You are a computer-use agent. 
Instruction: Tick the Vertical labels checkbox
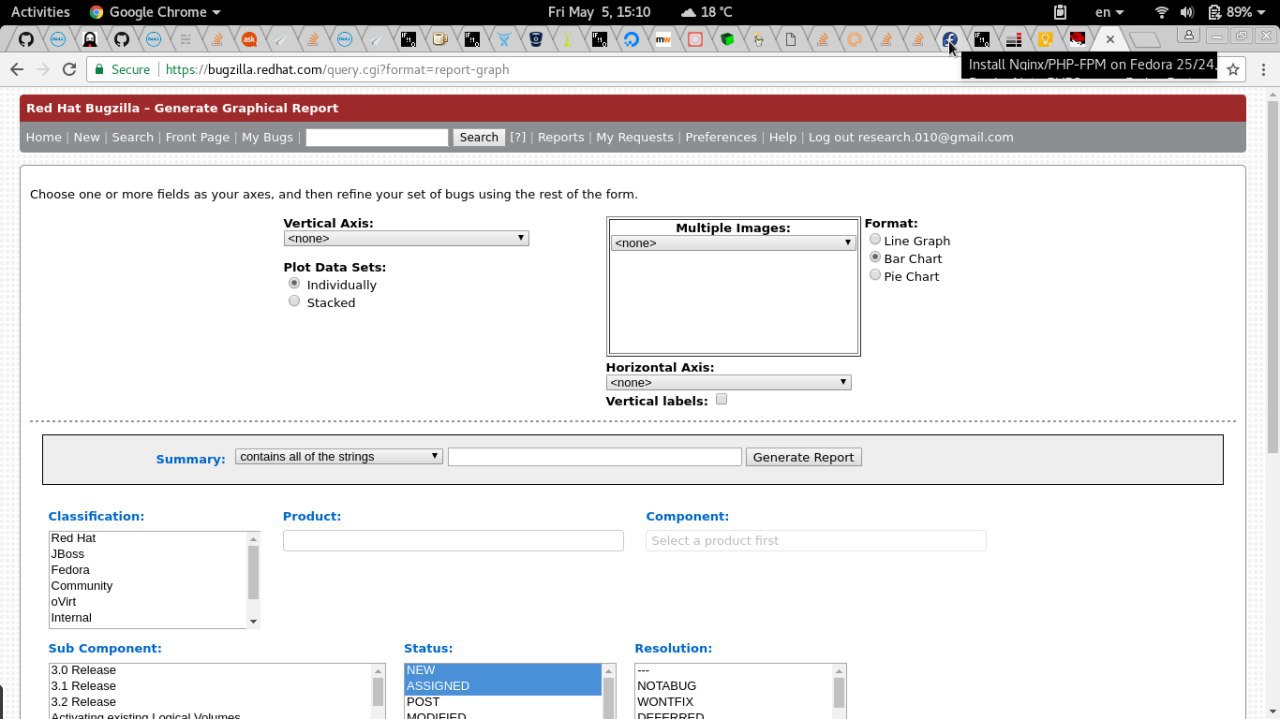[x=721, y=399]
